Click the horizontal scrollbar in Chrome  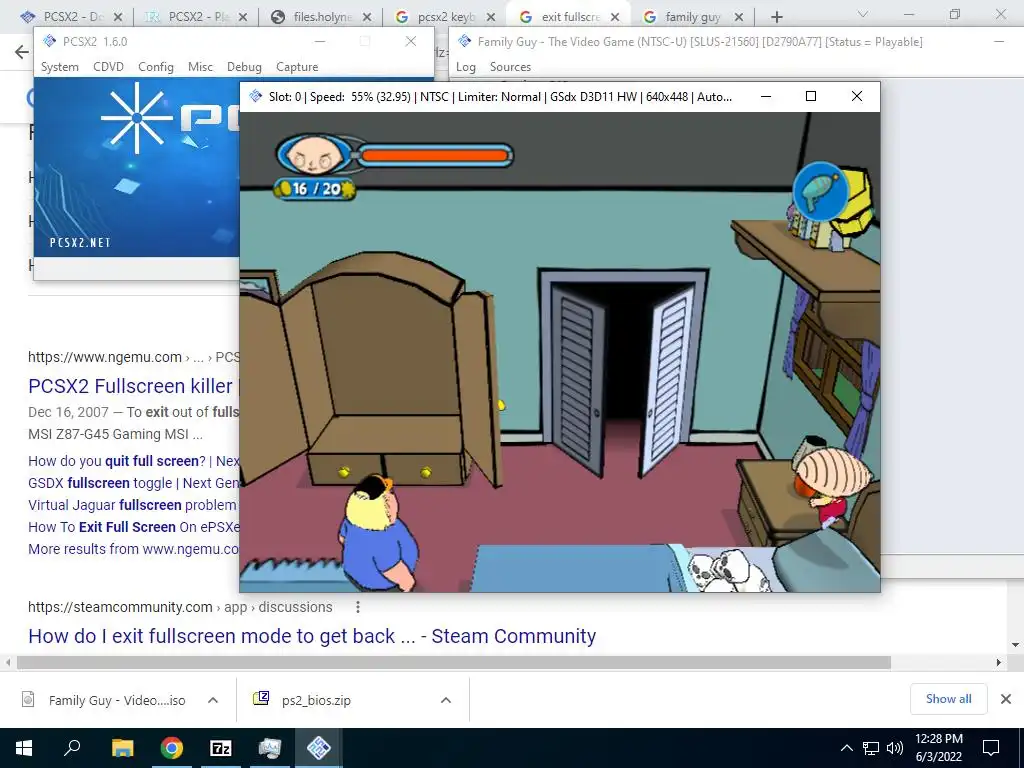(454, 662)
